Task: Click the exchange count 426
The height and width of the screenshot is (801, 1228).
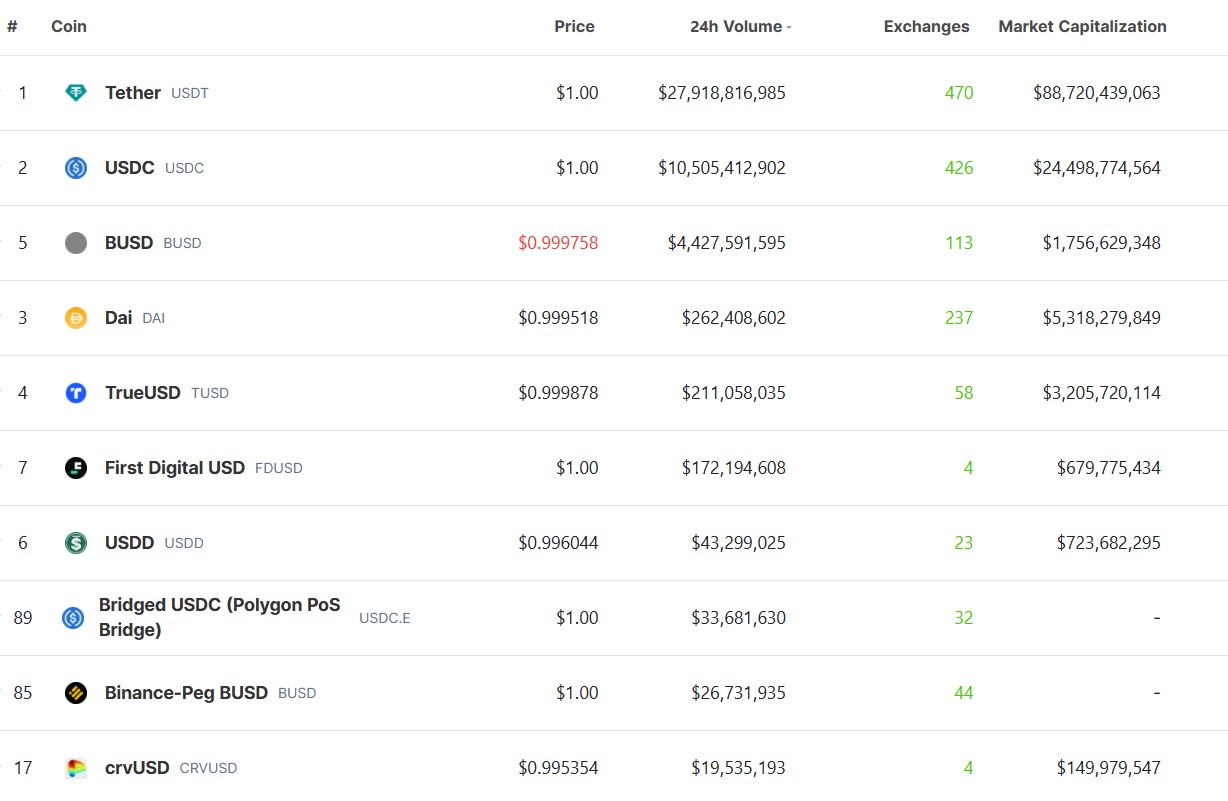Action: pyautogui.click(x=959, y=168)
